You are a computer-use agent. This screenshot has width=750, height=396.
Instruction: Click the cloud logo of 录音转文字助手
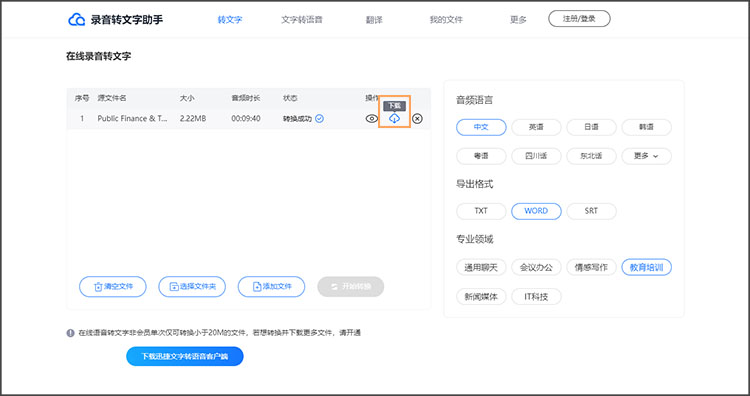pyautogui.click(x=77, y=20)
